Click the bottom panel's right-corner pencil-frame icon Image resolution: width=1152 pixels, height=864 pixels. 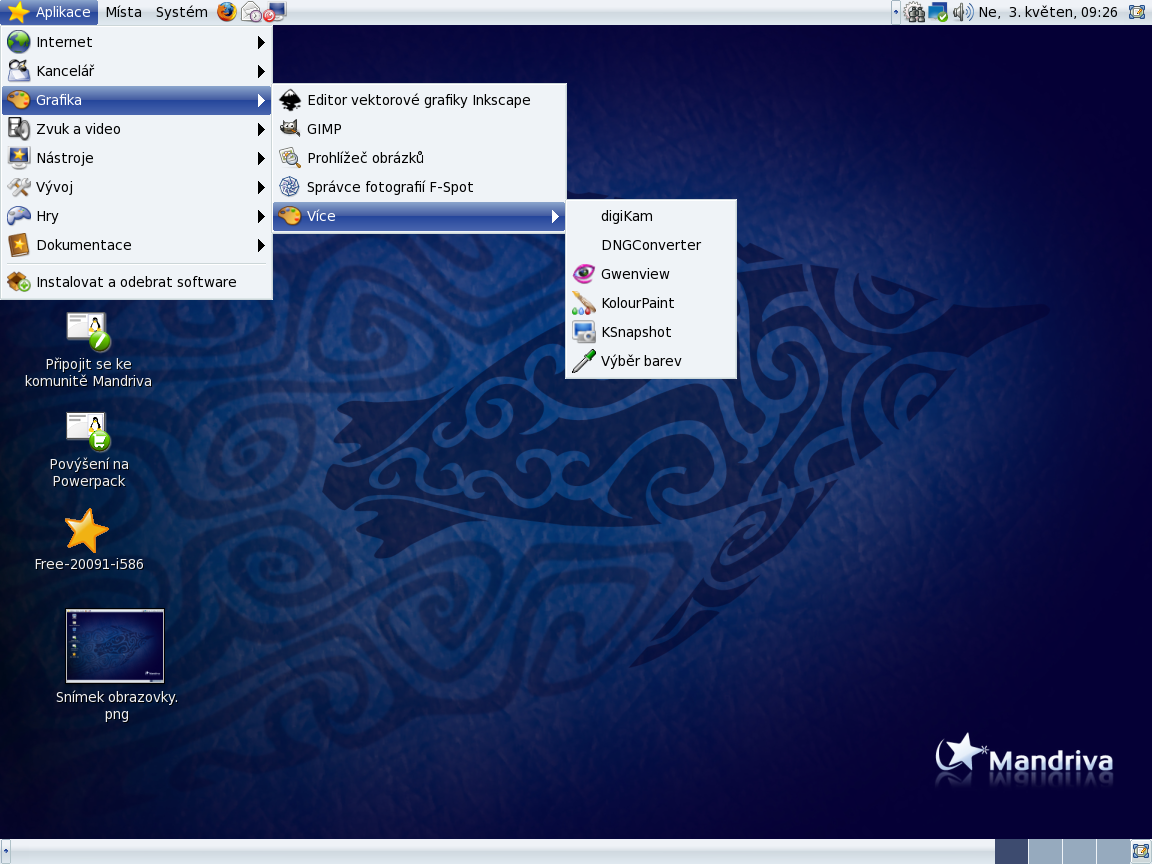(1139, 852)
